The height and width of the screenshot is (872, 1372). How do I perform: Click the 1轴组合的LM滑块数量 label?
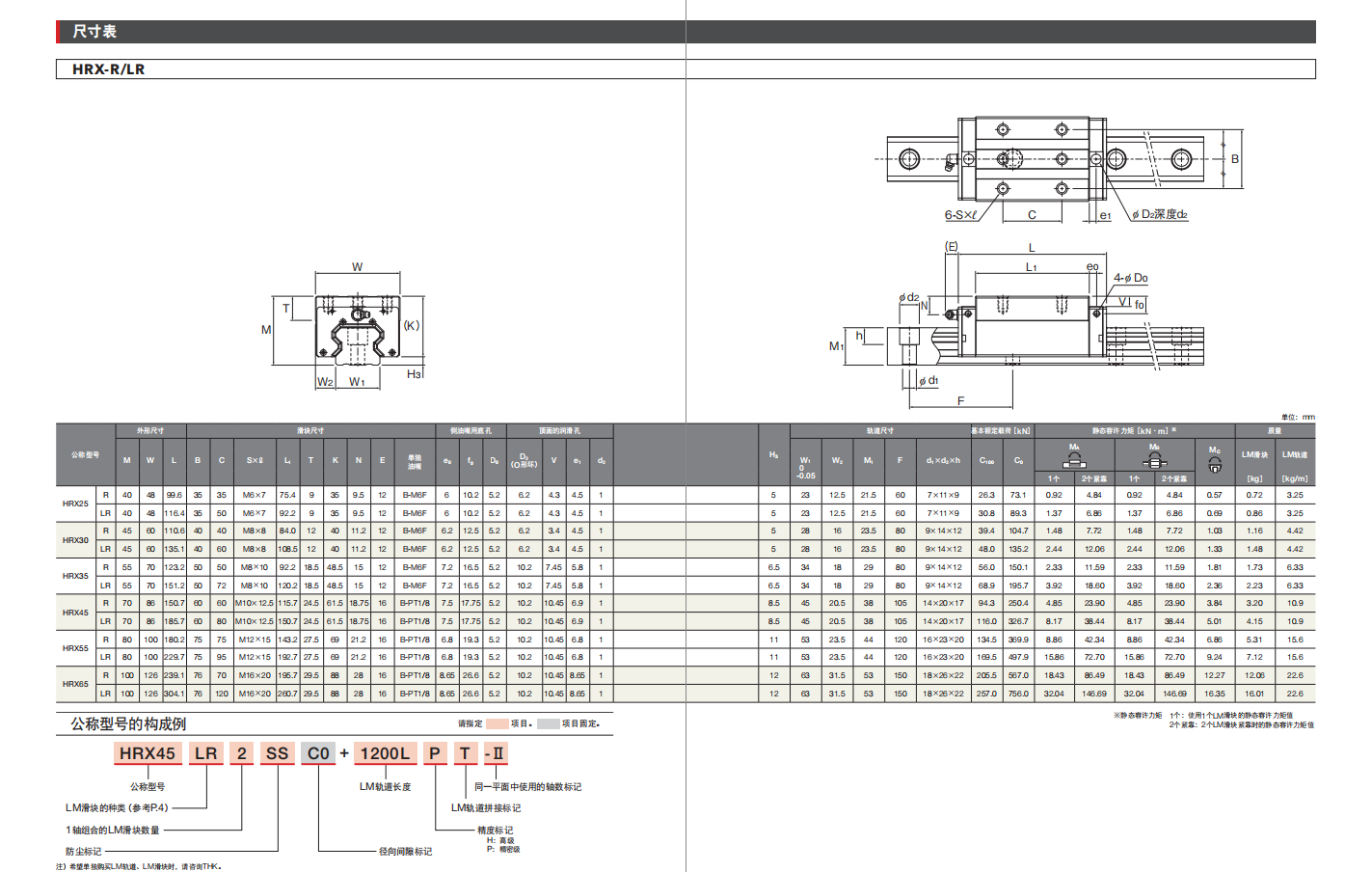click(112, 831)
